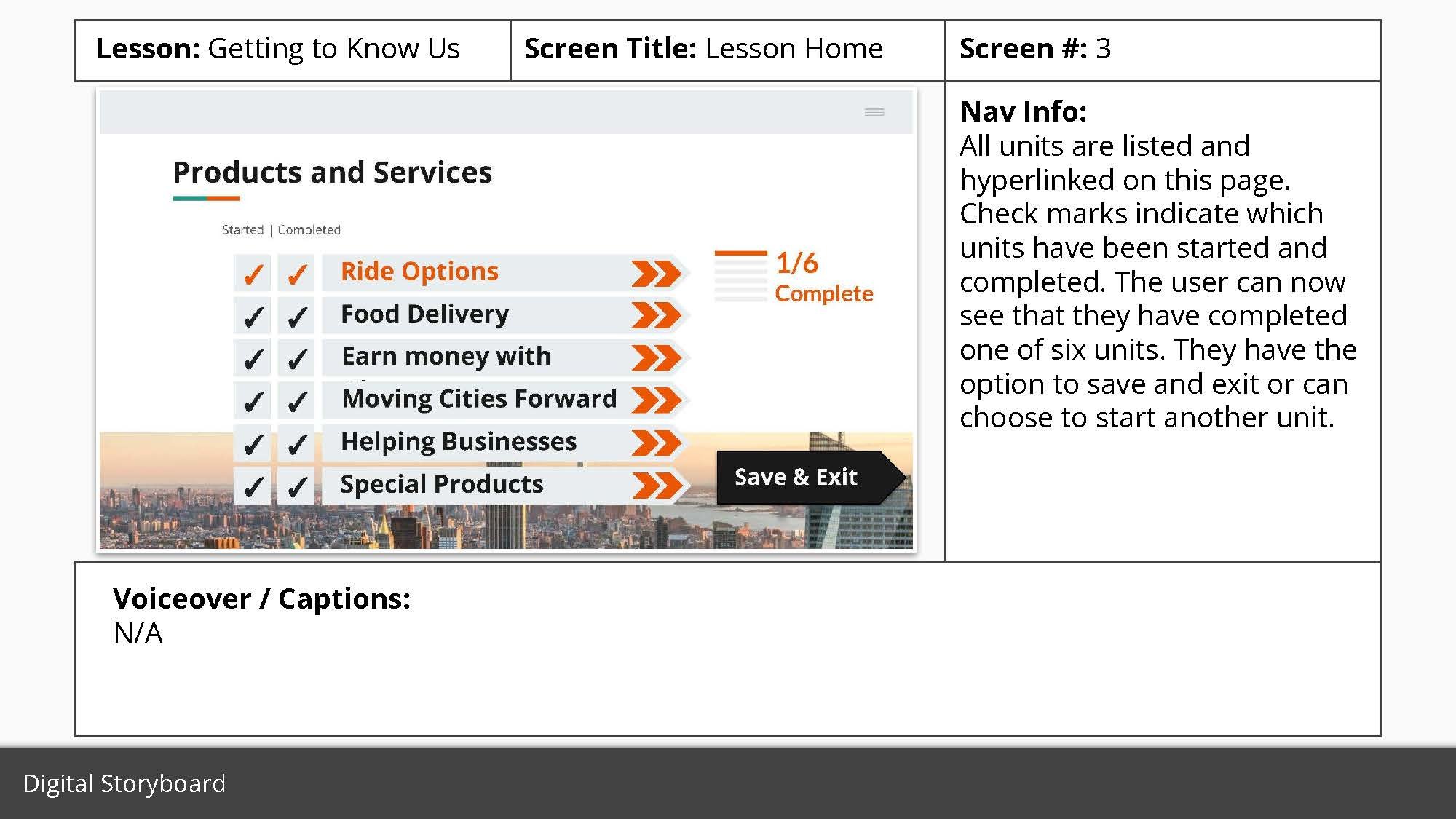Screen dimensions: 1456x819
Task: Toggle the Started checkmark for Ride Options
Action: 253,269
